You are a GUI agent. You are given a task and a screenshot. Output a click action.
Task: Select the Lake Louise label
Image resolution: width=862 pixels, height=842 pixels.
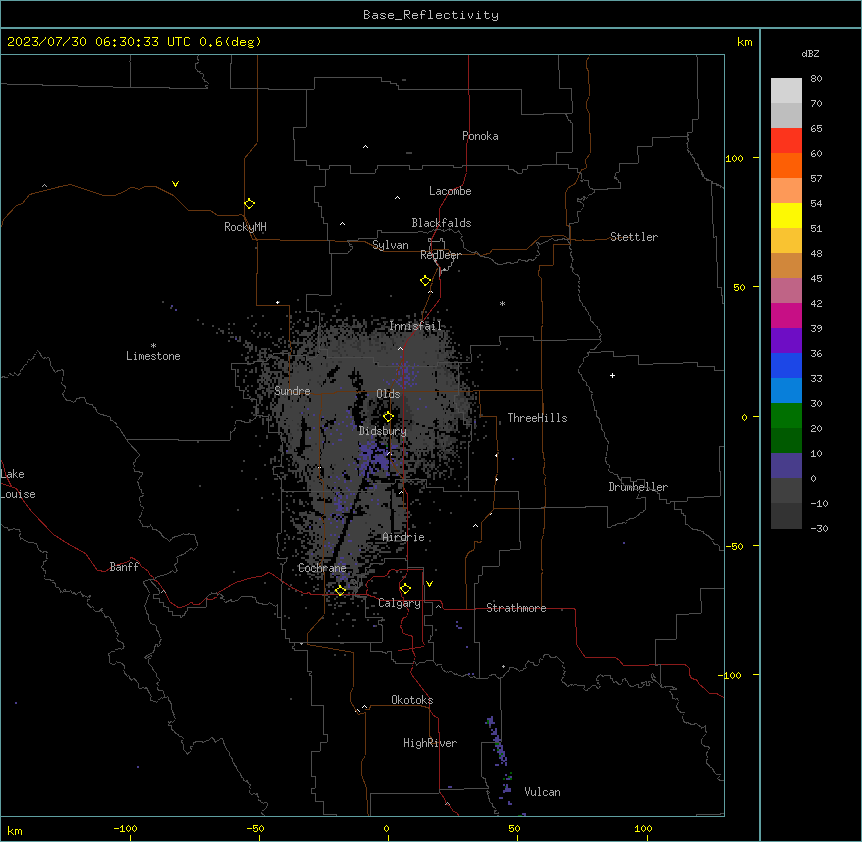18,484
